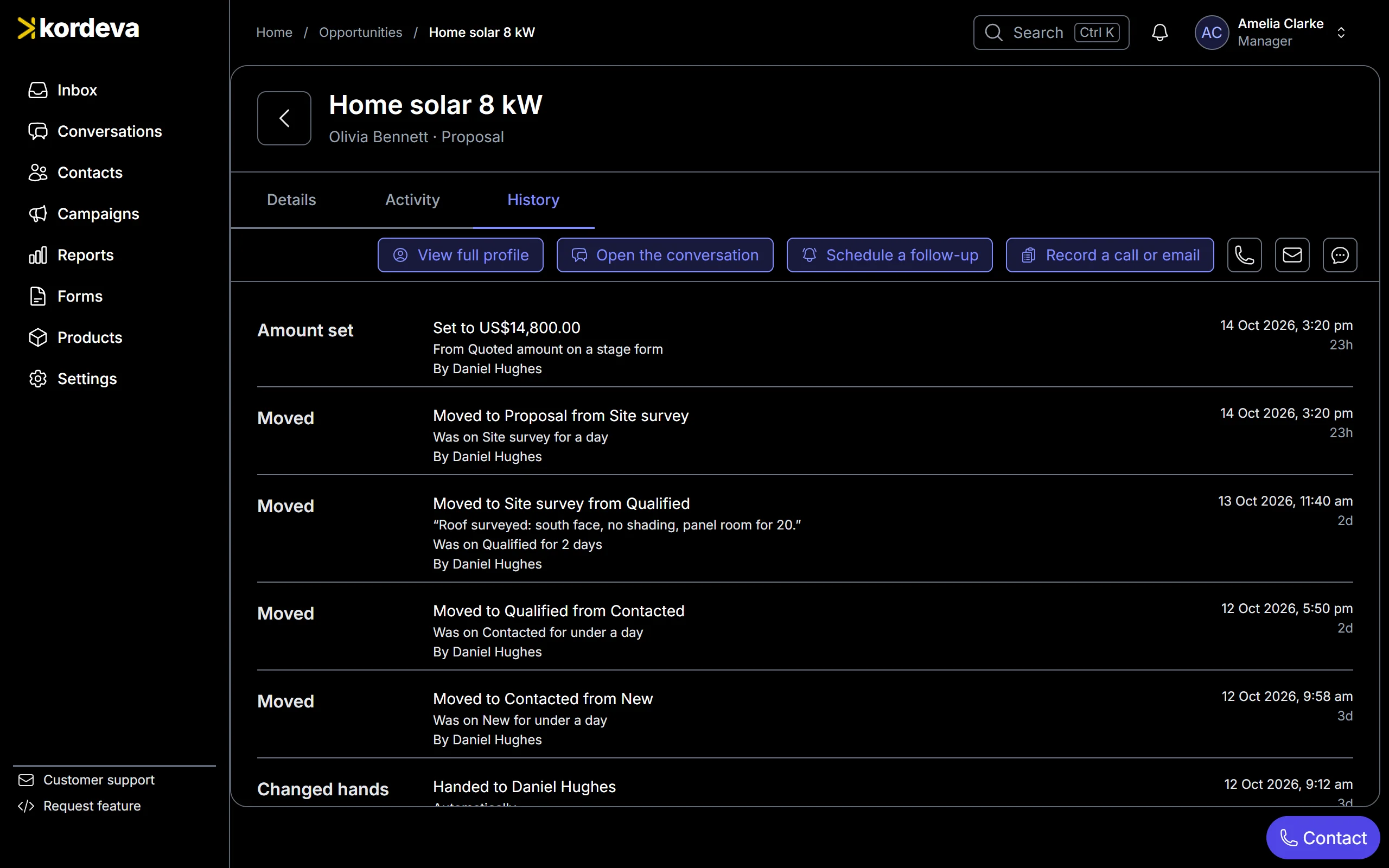Click the chat message icon button
The image size is (1389, 868).
[1340, 255]
